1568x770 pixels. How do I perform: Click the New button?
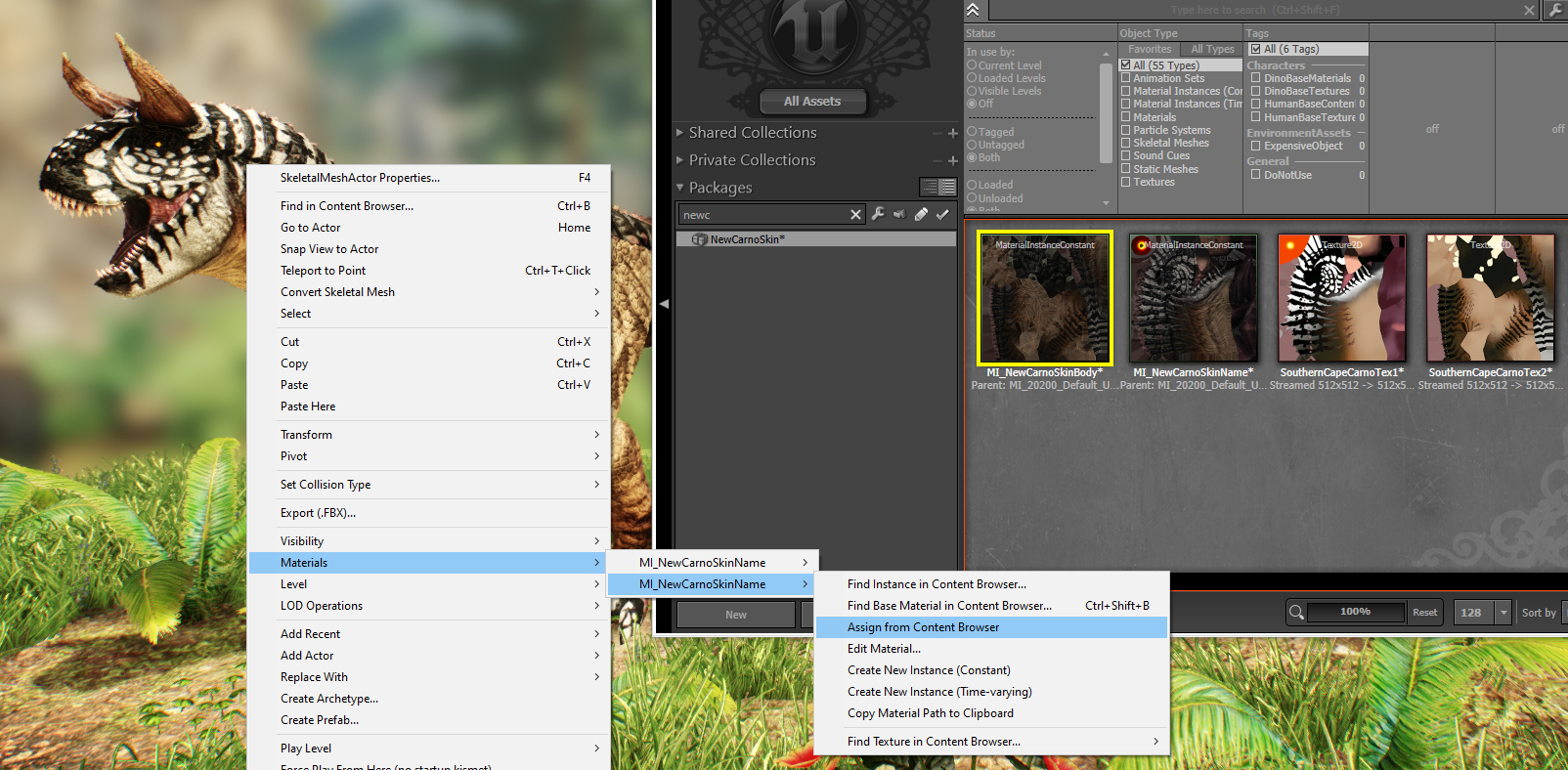(x=736, y=615)
